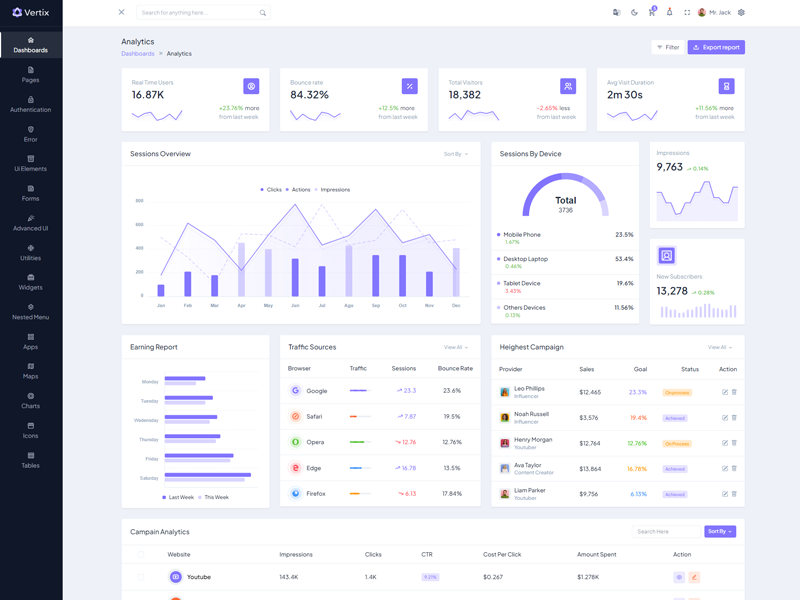This screenshot has height=600, width=800.
Task: Open Campain Analytics Sort By dropdown button
Action: click(x=719, y=531)
